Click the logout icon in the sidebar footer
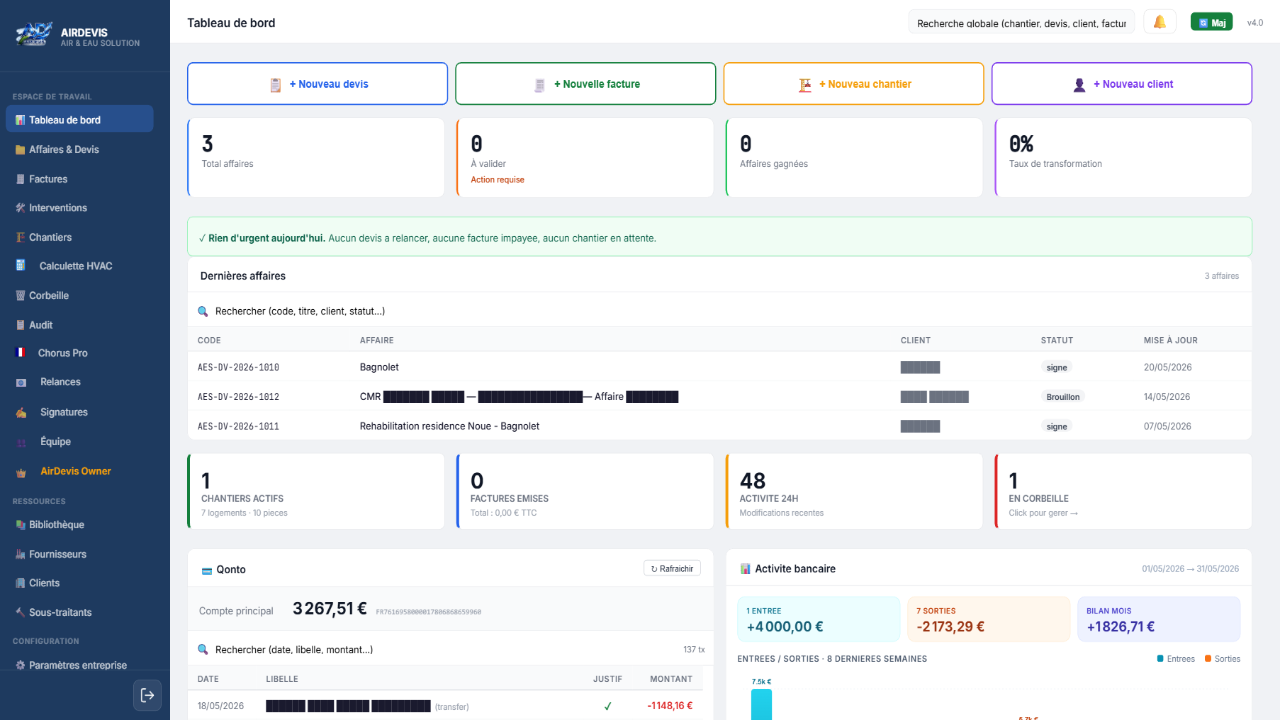 [148, 695]
